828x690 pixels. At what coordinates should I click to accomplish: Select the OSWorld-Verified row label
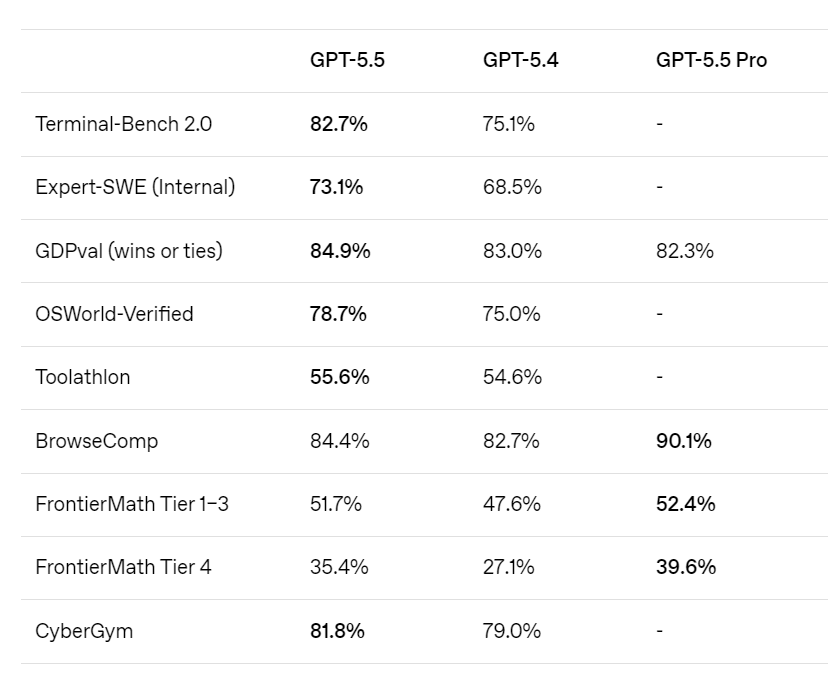pyautogui.click(x=114, y=314)
